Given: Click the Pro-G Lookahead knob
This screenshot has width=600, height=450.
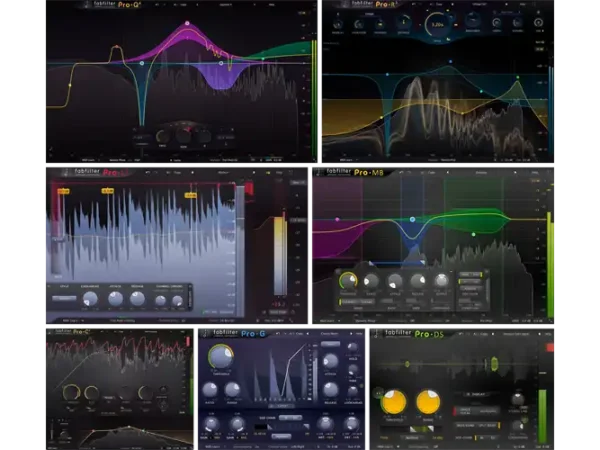Looking at the screenshot, I should pyautogui.click(x=352, y=391).
